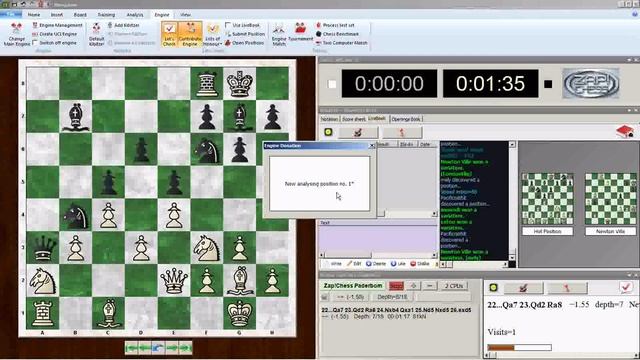Screen dimensions: 640x360
Task: Click Submit Position
Action: point(245,34)
